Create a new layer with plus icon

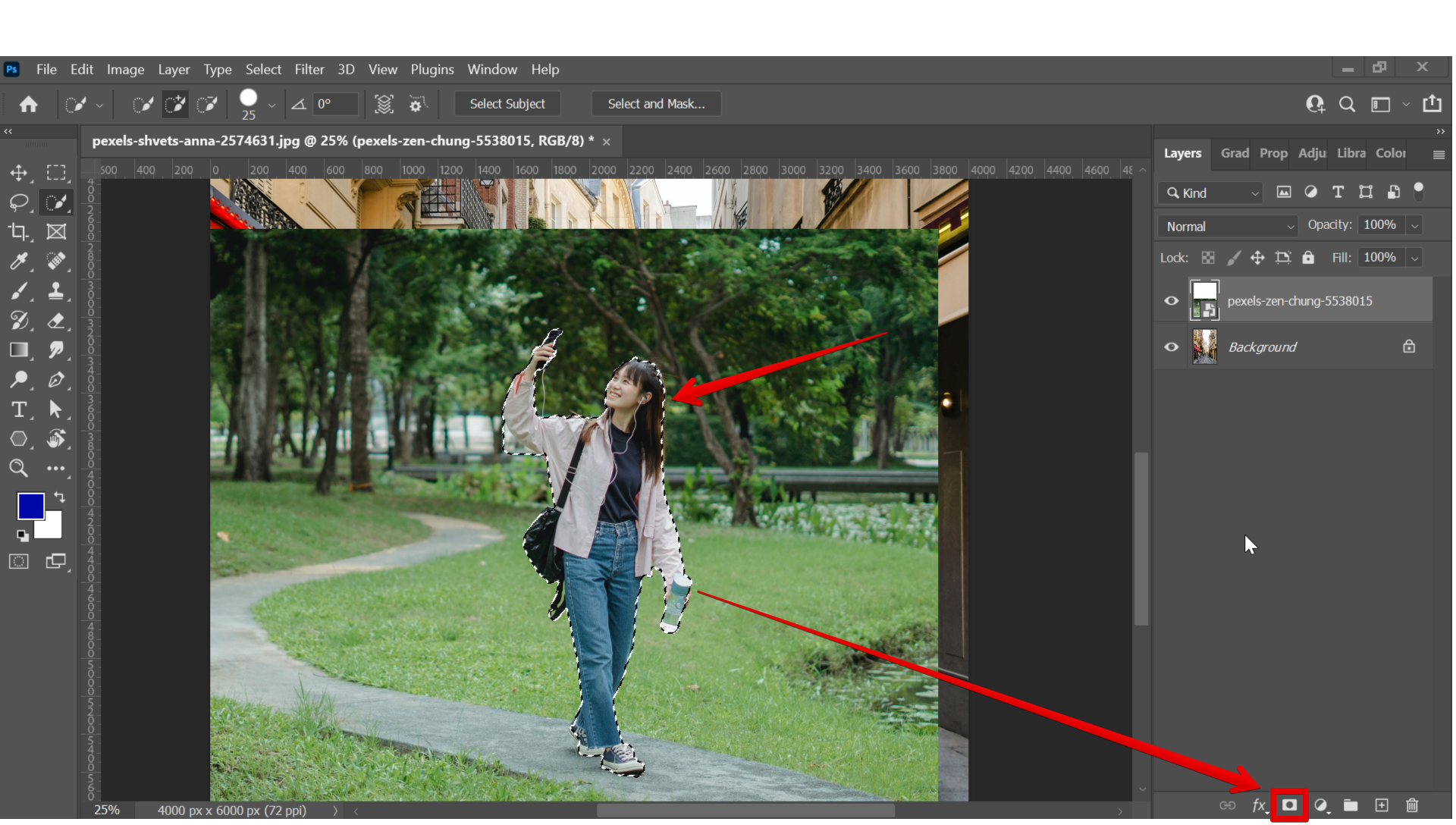point(1382,805)
